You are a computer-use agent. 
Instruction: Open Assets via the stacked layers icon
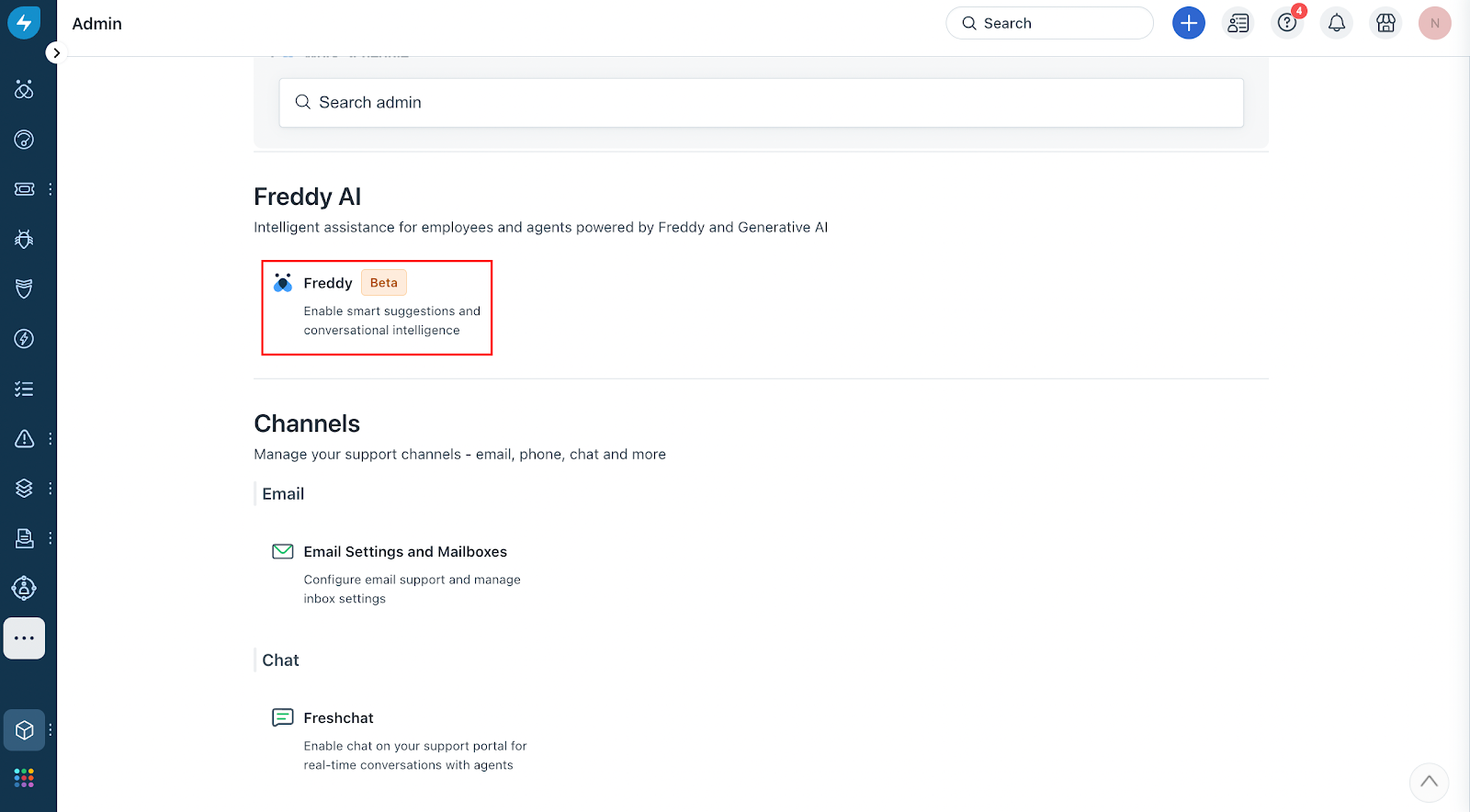click(24, 488)
